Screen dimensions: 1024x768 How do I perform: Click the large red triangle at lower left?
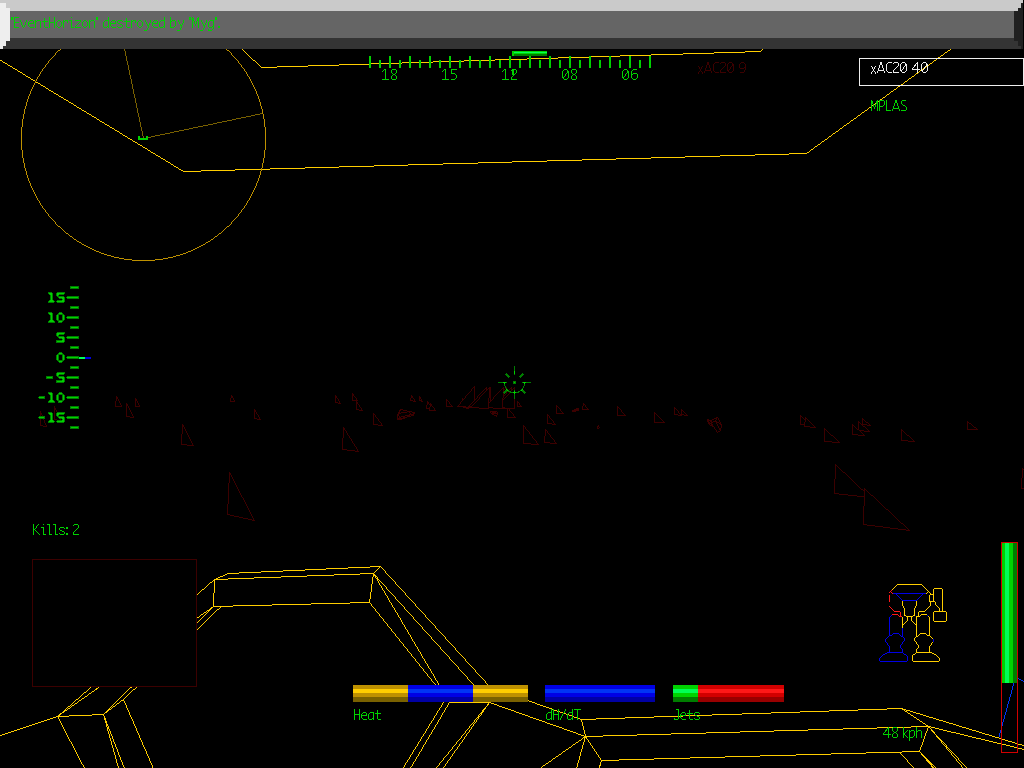237,499
